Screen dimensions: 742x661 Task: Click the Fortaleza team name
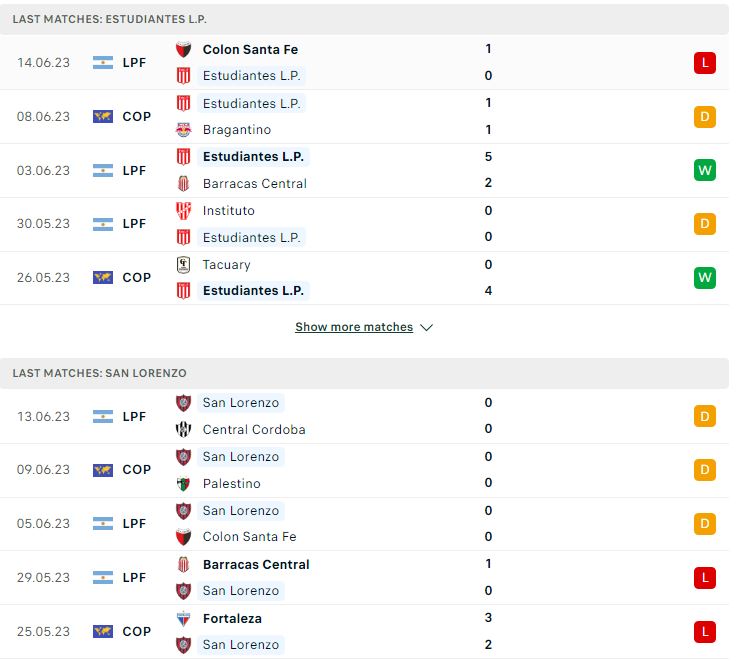(x=232, y=618)
